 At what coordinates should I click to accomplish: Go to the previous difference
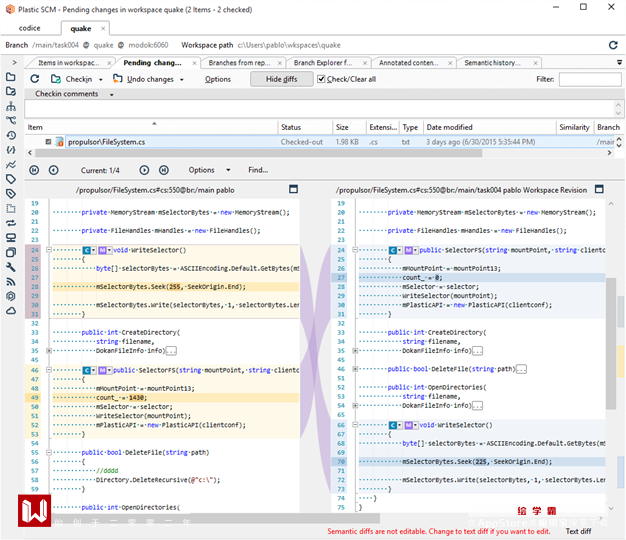pos(53,170)
